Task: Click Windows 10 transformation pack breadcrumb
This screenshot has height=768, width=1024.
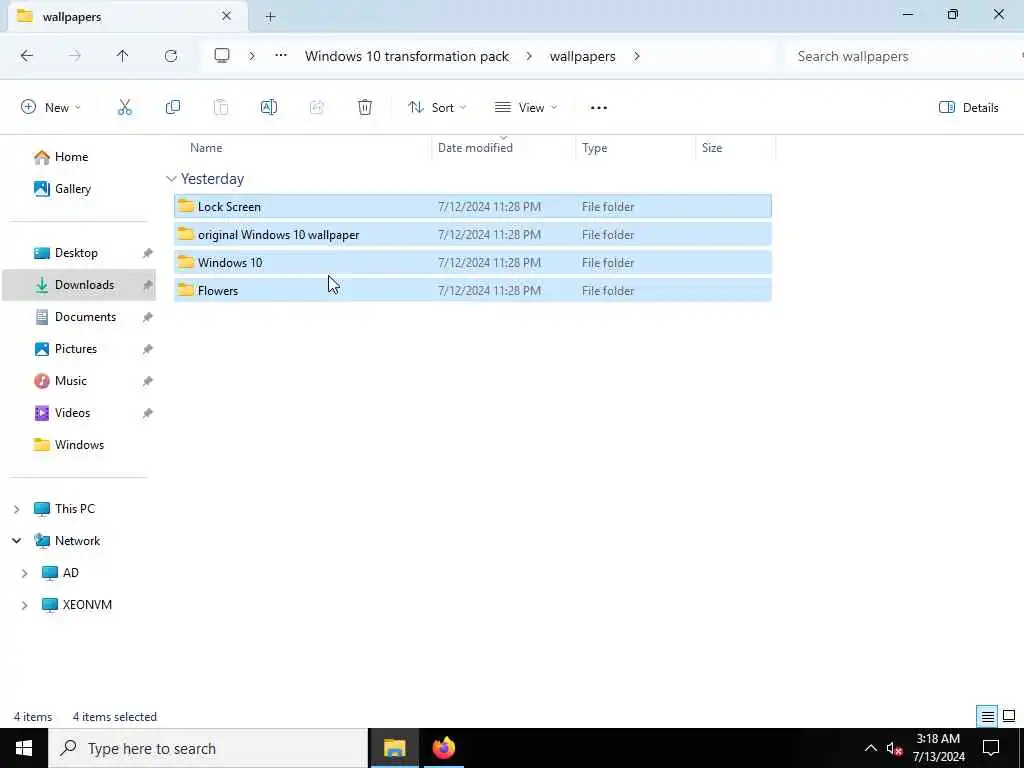Action: 407,56
